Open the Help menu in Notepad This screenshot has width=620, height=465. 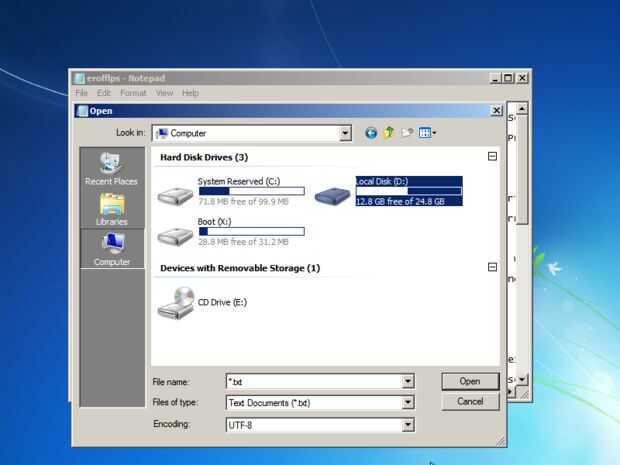(190, 93)
